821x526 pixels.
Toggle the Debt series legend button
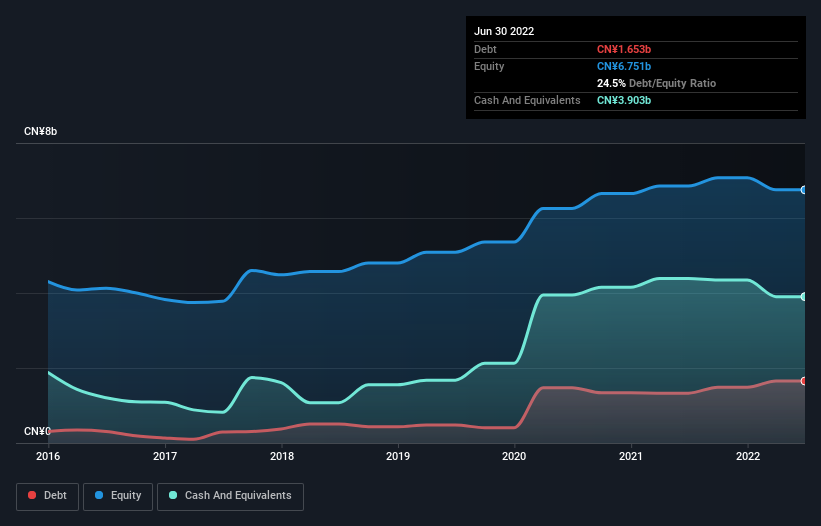click(48, 496)
